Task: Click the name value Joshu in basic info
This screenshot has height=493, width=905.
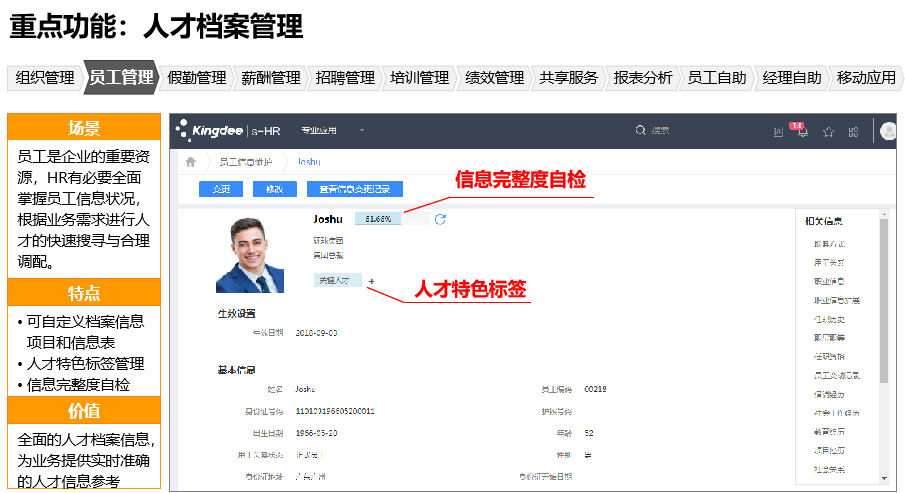Action: click(305, 389)
